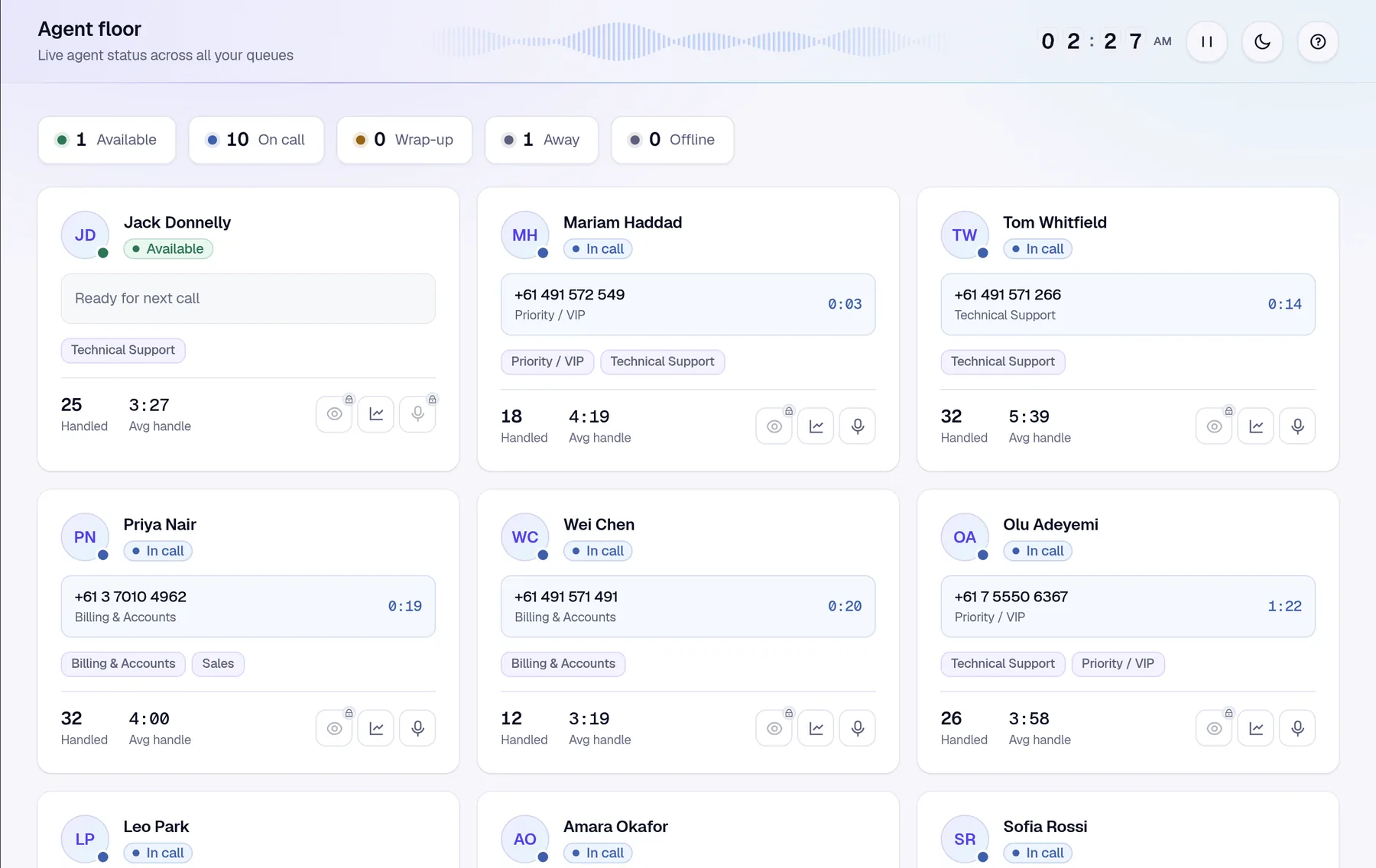This screenshot has width=1376, height=868.
Task: Open Mariam Haddad's active call +61 491 572 549
Action: pyautogui.click(x=688, y=304)
